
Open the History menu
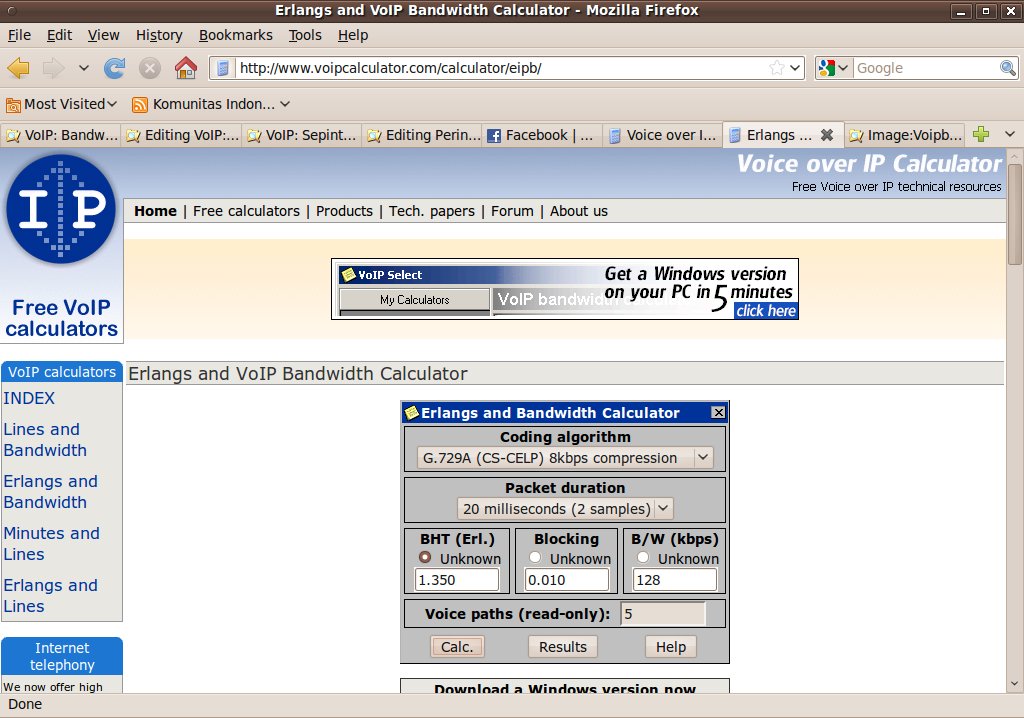tap(159, 35)
